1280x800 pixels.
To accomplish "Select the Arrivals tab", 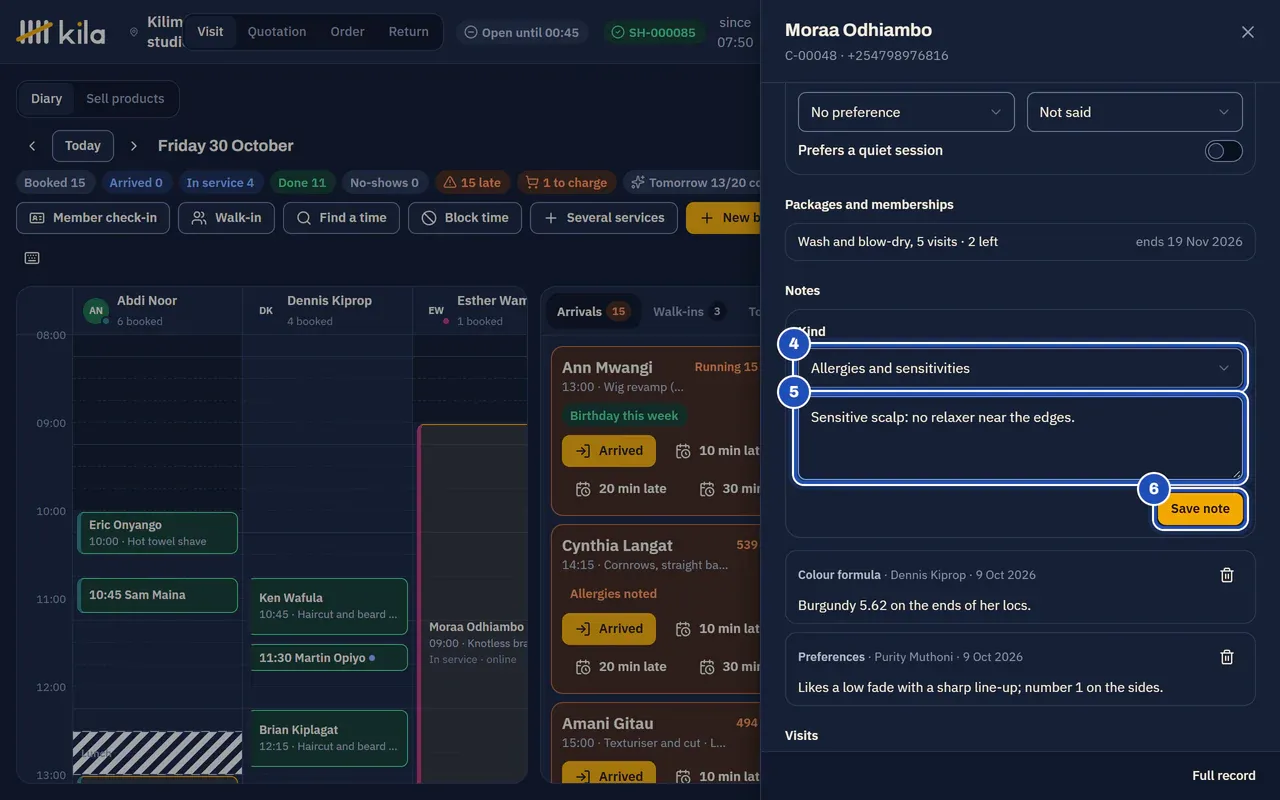I will click(593, 312).
